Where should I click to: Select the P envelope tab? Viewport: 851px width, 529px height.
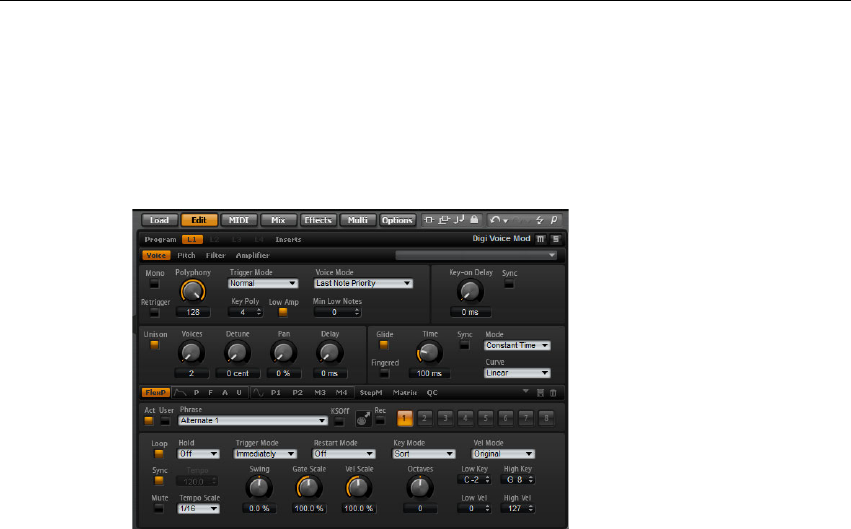point(196,392)
